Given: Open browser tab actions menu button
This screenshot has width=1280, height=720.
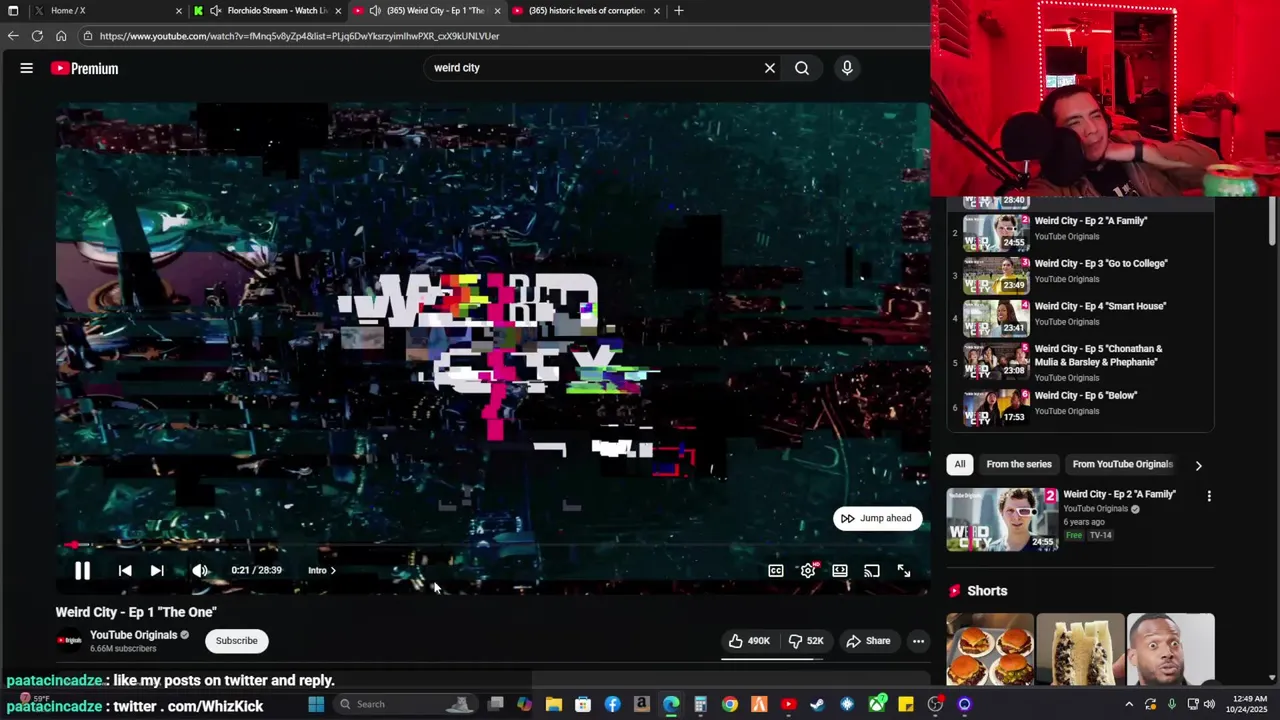Looking at the screenshot, I should click(x=13, y=11).
